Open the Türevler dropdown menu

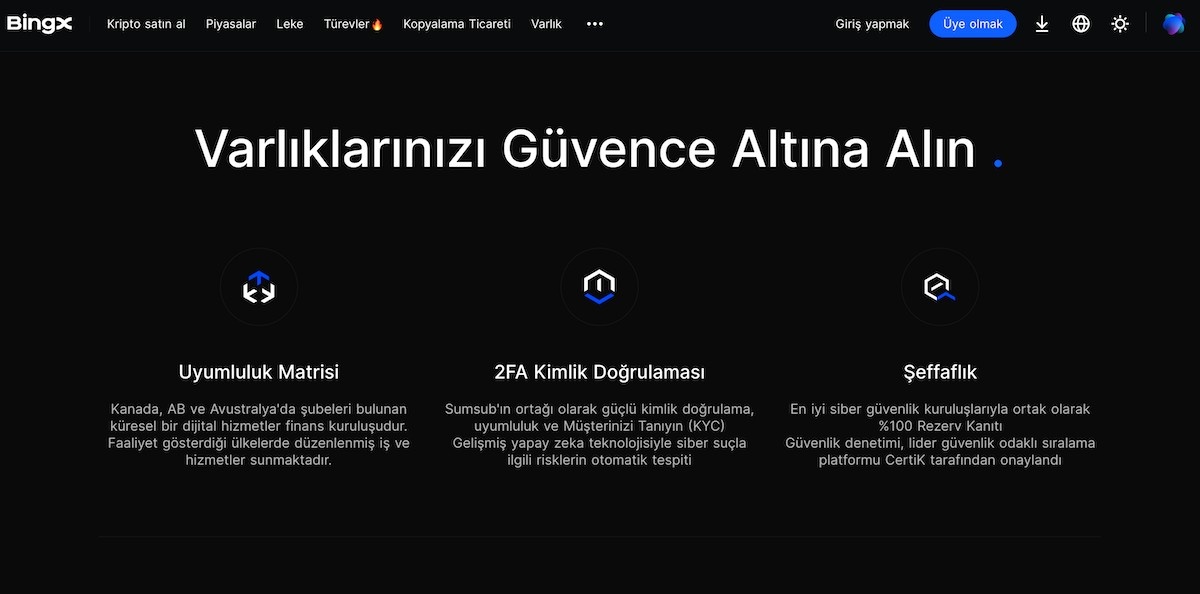(352, 23)
